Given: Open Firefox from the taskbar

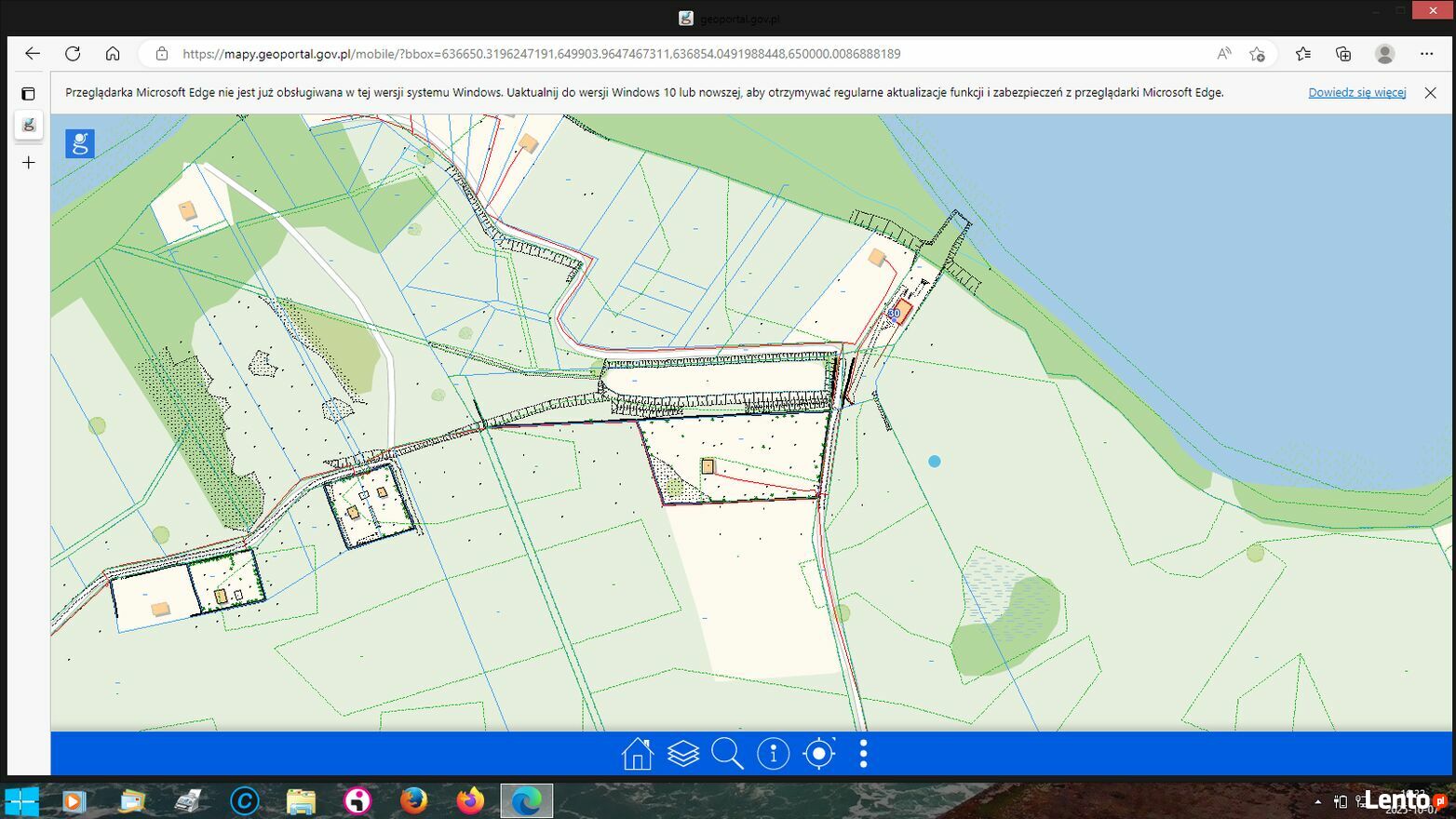Looking at the screenshot, I should (413, 800).
